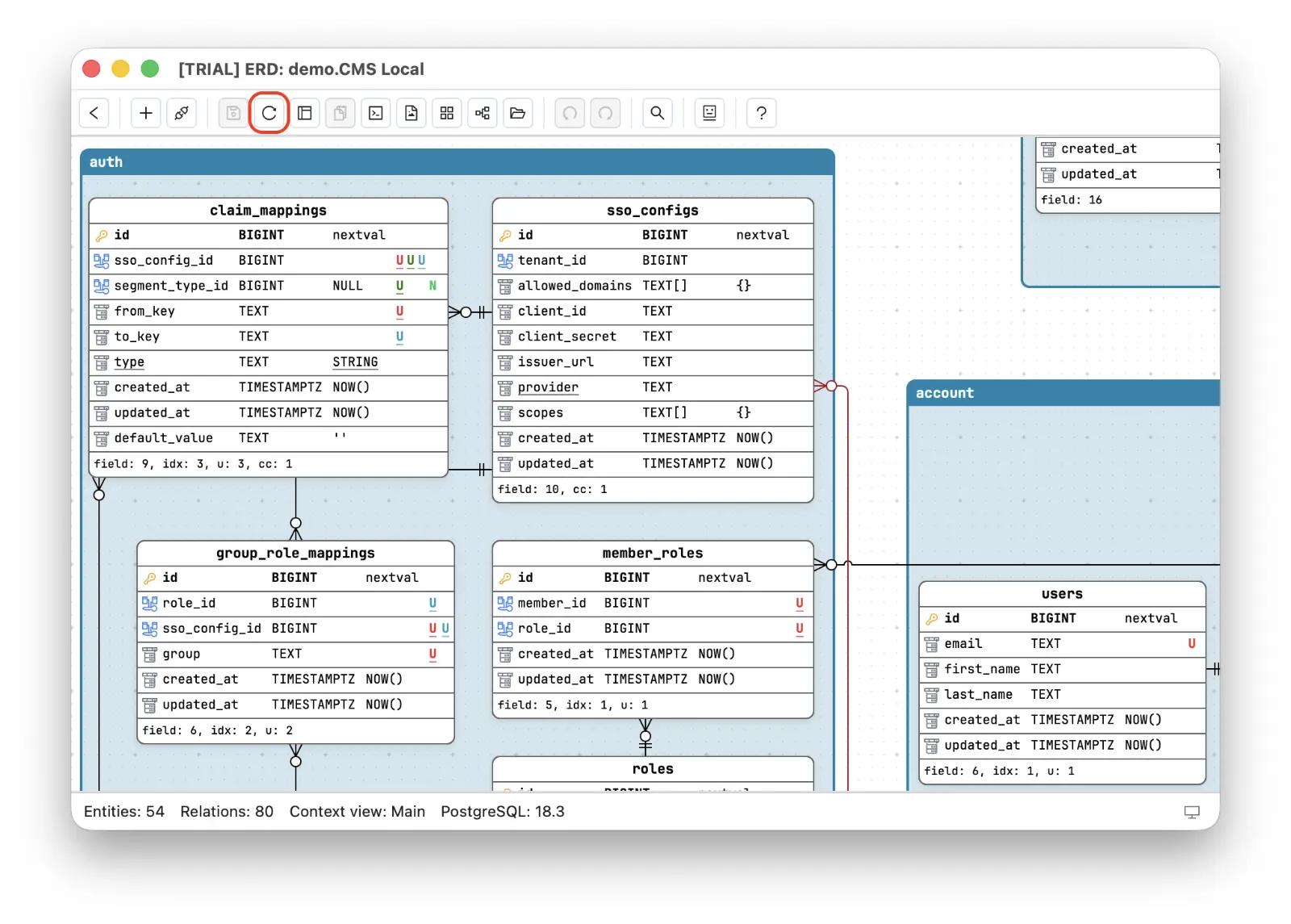
Task: Select the auth schema group header
Action: coord(457,162)
